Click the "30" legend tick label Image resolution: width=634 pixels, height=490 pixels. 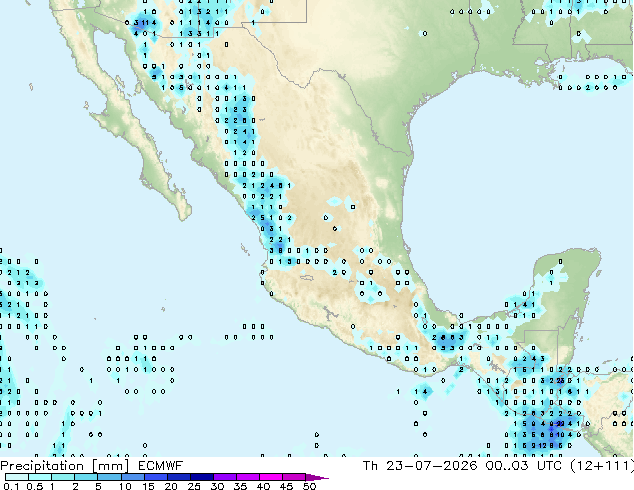click(218, 486)
